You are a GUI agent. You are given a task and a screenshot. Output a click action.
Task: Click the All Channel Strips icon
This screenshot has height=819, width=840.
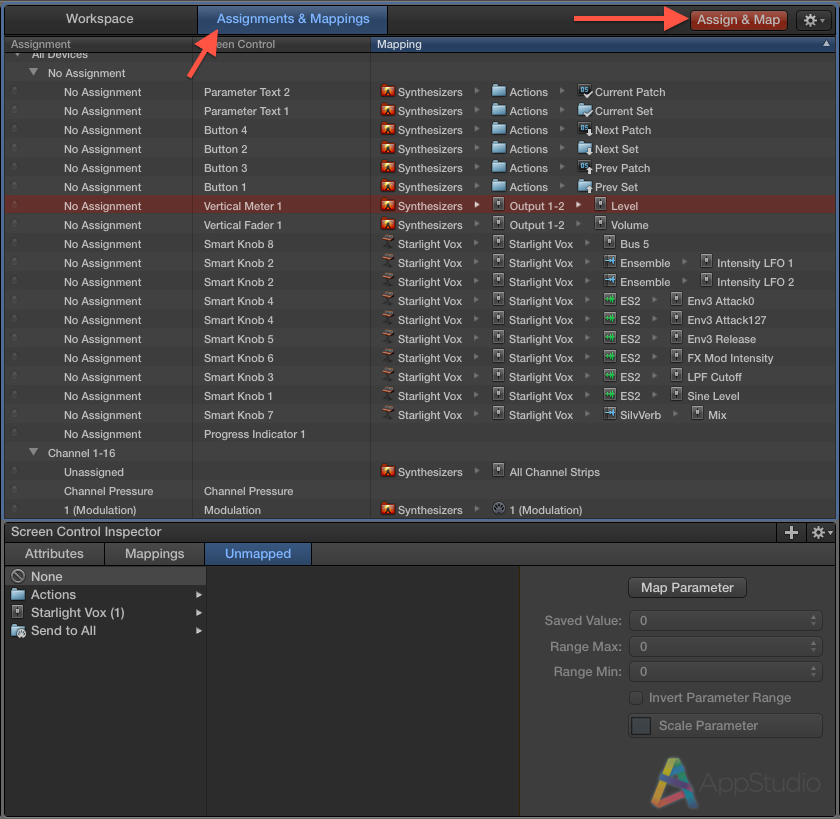pos(499,471)
